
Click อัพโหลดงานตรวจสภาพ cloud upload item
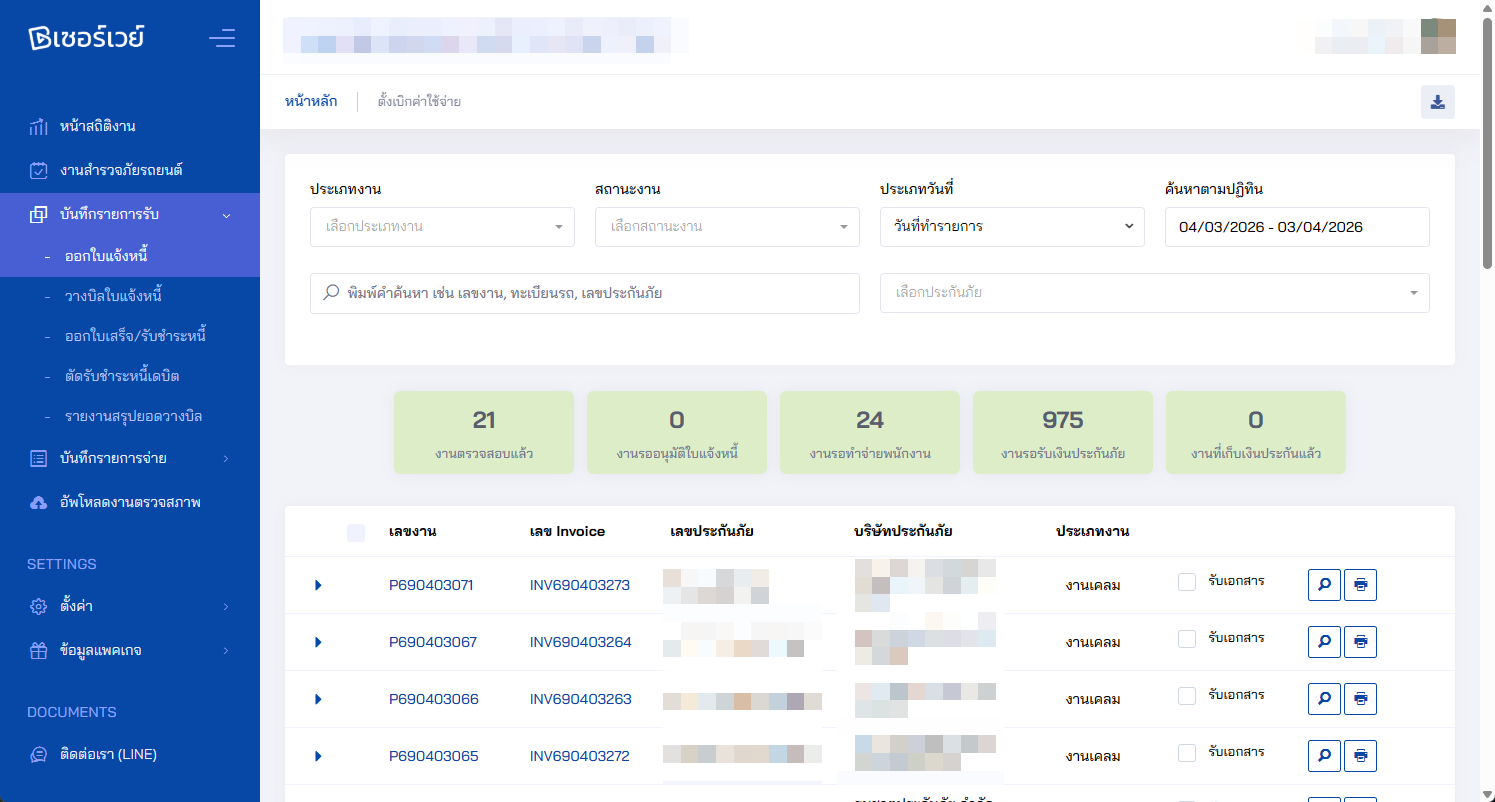coord(130,502)
